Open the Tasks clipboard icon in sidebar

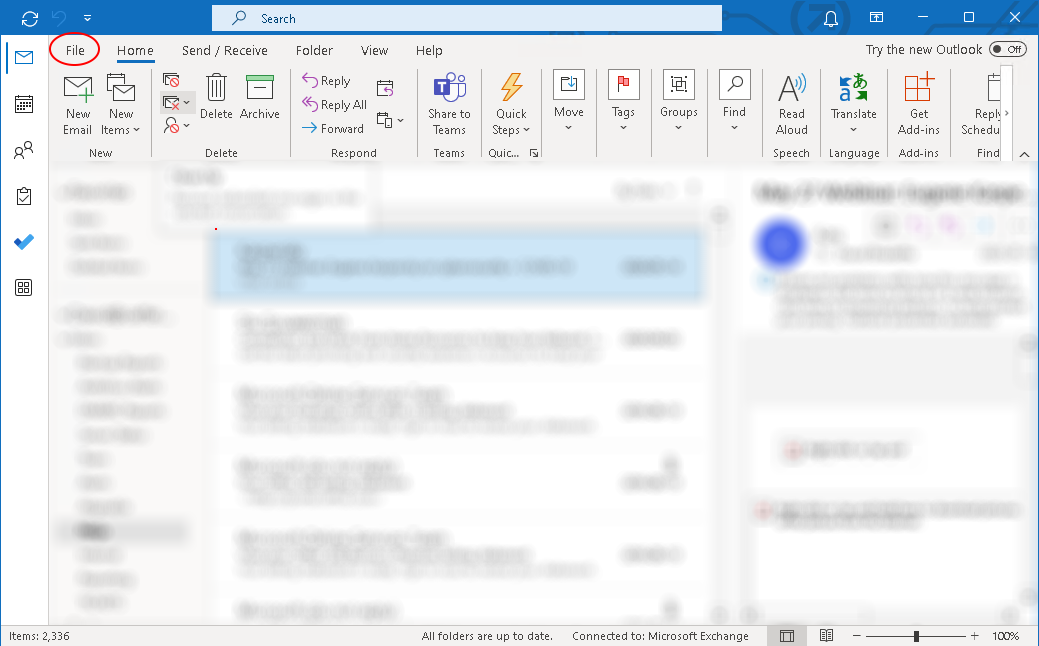coord(24,196)
